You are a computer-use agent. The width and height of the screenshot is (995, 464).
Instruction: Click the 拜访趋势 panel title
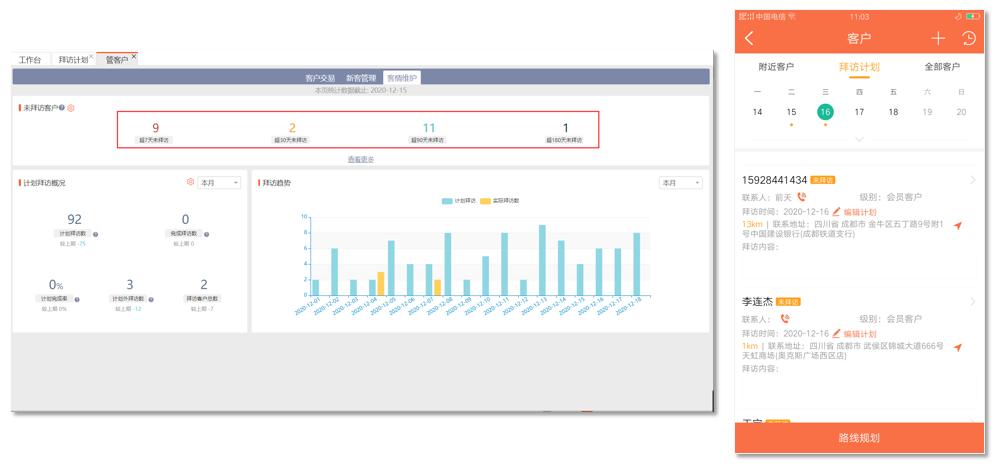pyautogui.click(x=277, y=183)
